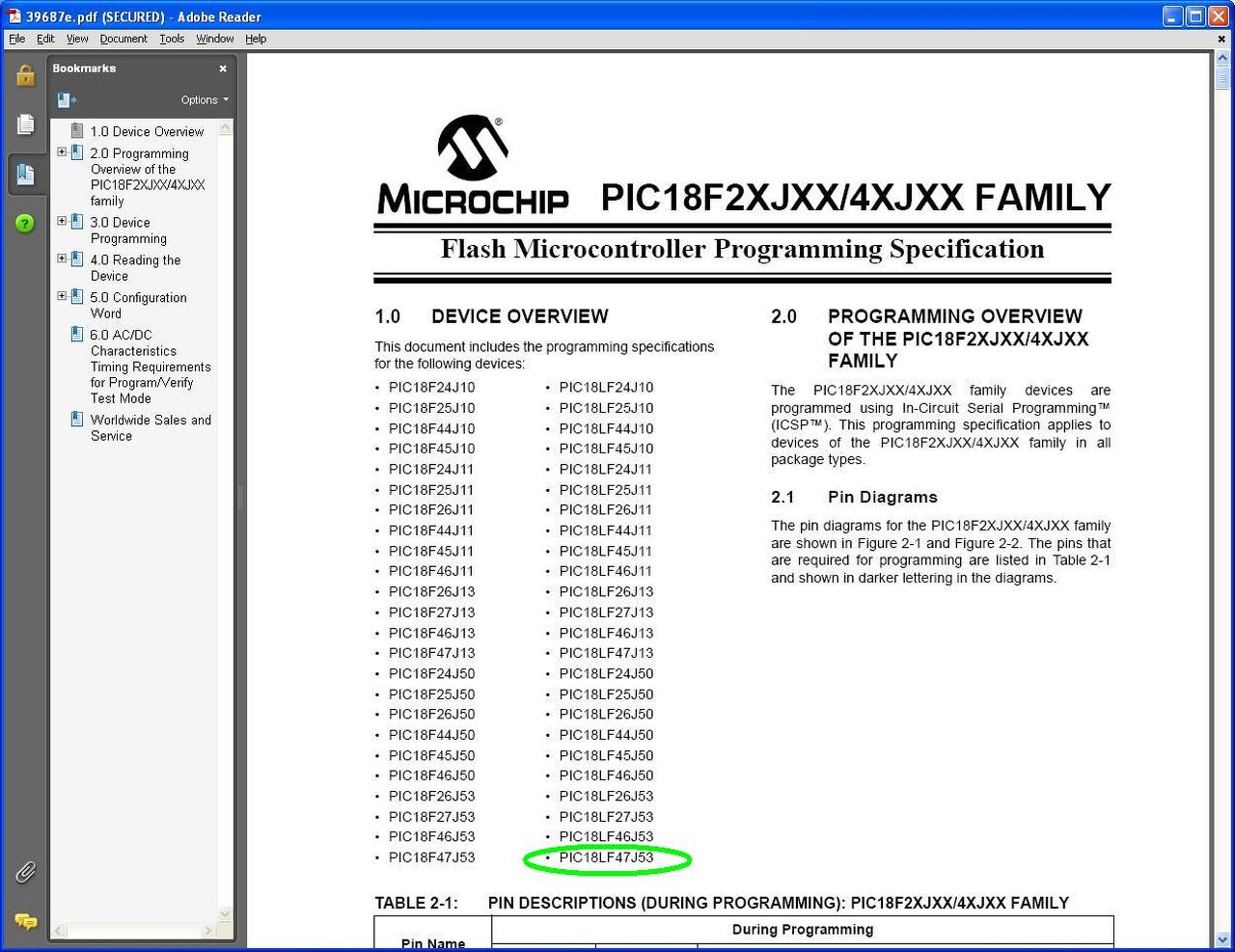
Task: Expand the 4.0 Reading the Device bookmark
Action: tap(62, 258)
